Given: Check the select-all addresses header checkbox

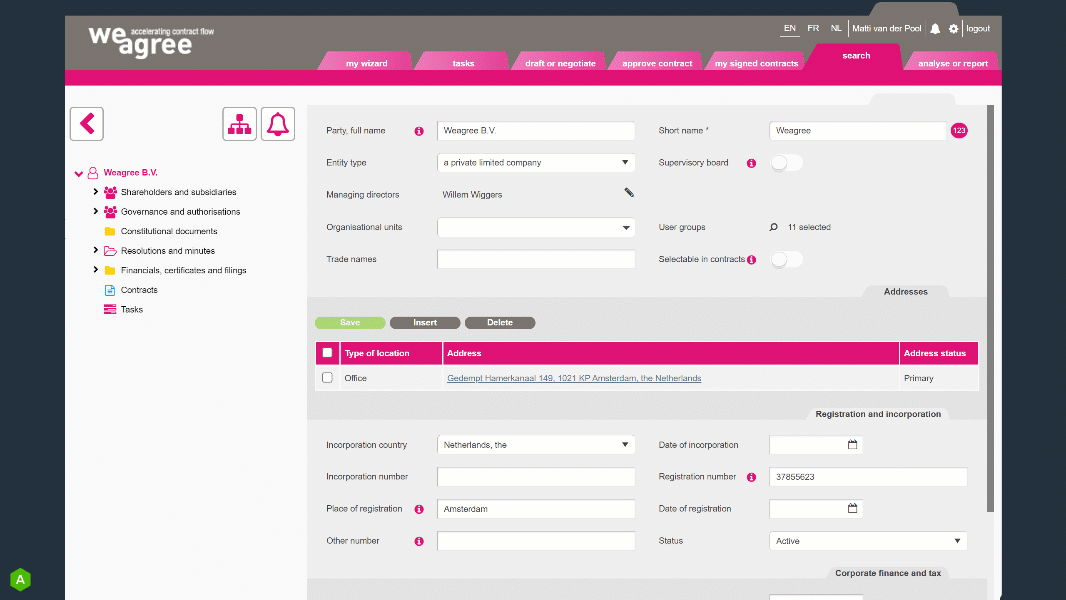Looking at the screenshot, I should coord(327,353).
